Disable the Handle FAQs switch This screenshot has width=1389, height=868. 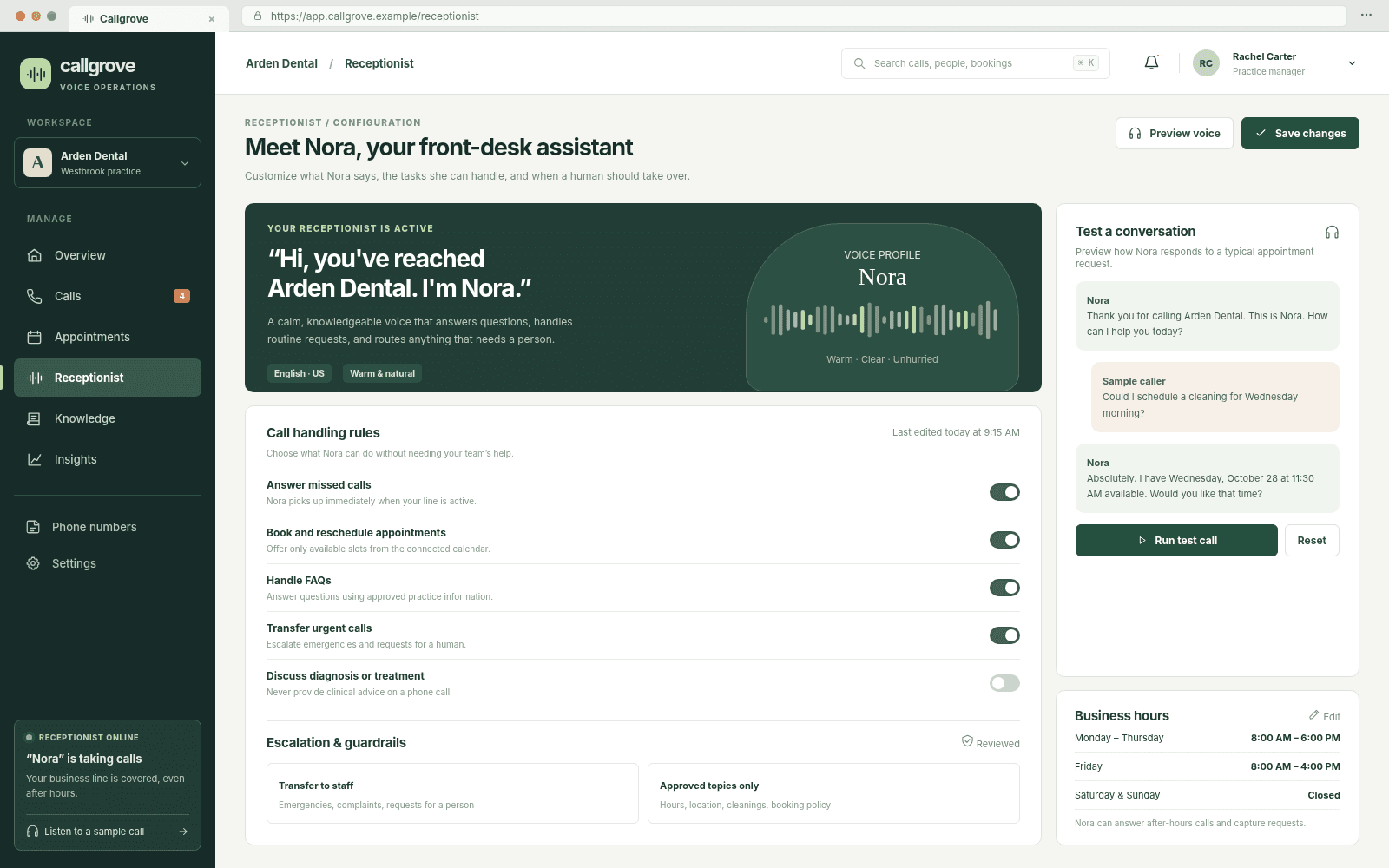pyautogui.click(x=1004, y=588)
